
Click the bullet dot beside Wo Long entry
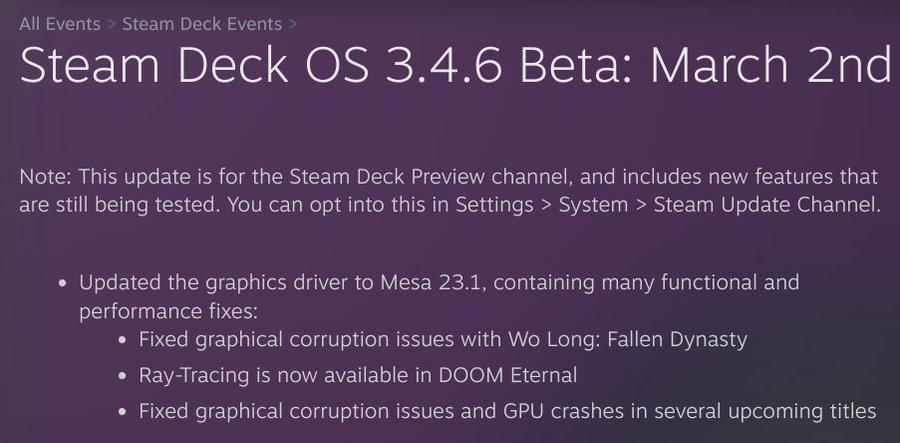coord(122,341)
